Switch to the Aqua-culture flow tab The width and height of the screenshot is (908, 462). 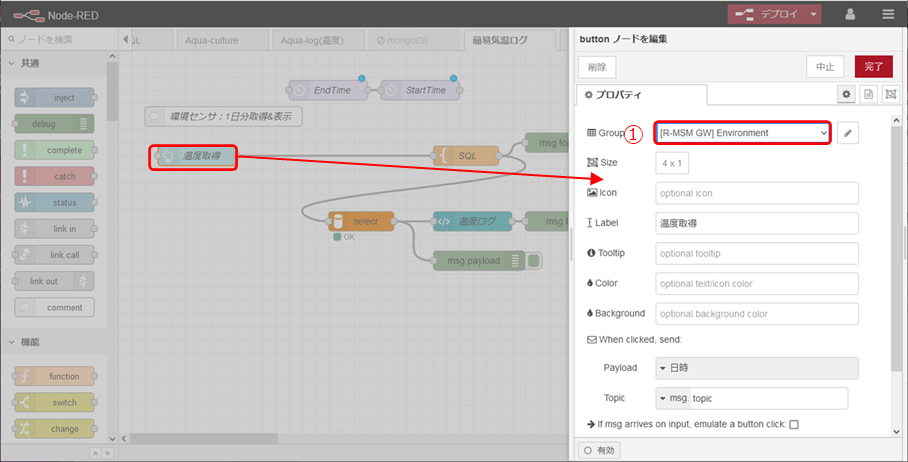pyautogui.click(x=222, y=40)
